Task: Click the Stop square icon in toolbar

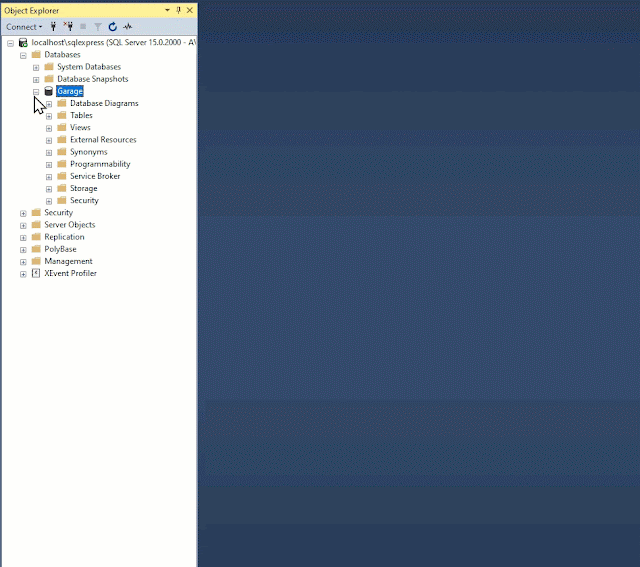Action: point(83,27)
